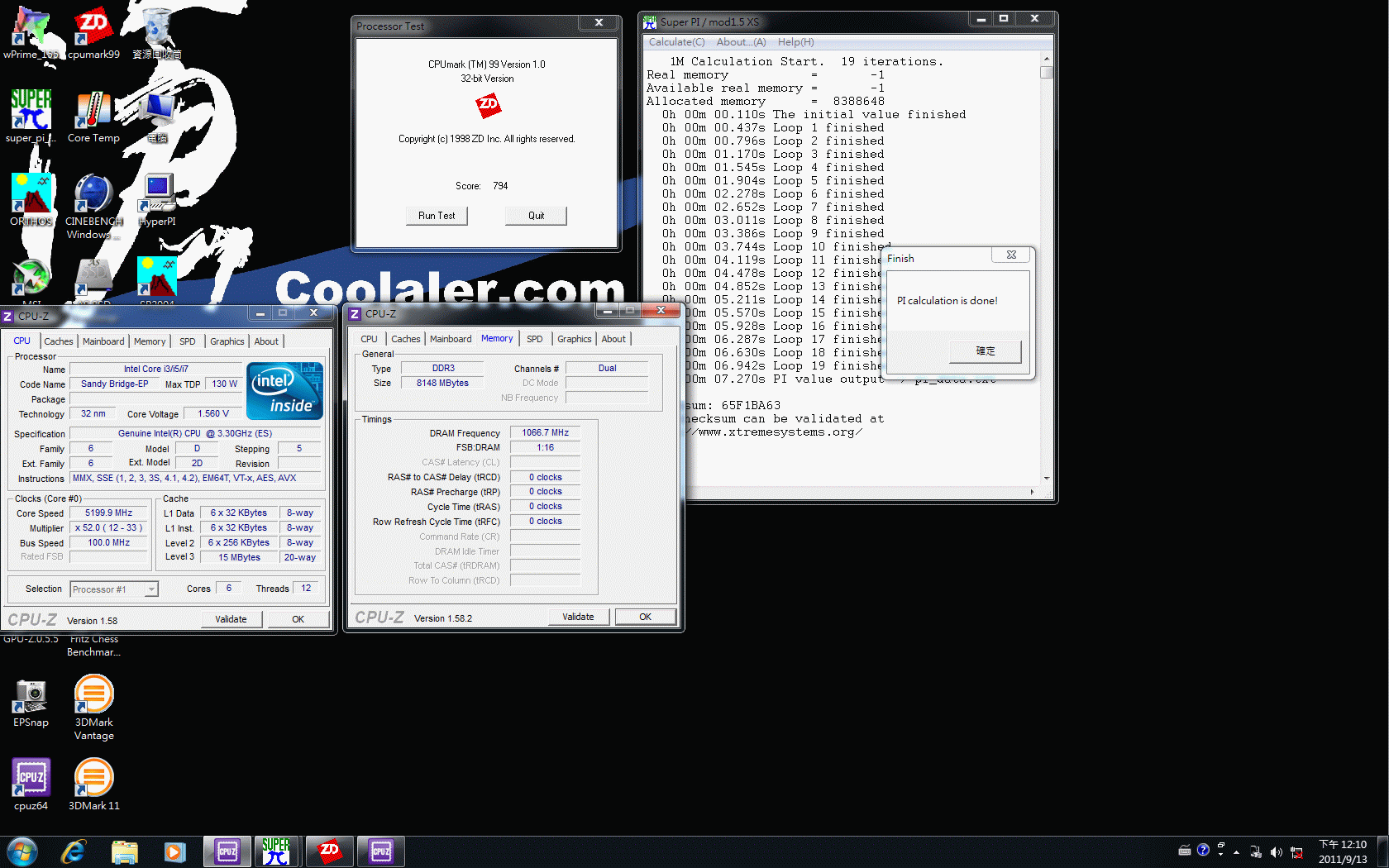
Task: Click the taskbar clock showing 12:10
Action: pyautogui.click(x=1343, y=851)
